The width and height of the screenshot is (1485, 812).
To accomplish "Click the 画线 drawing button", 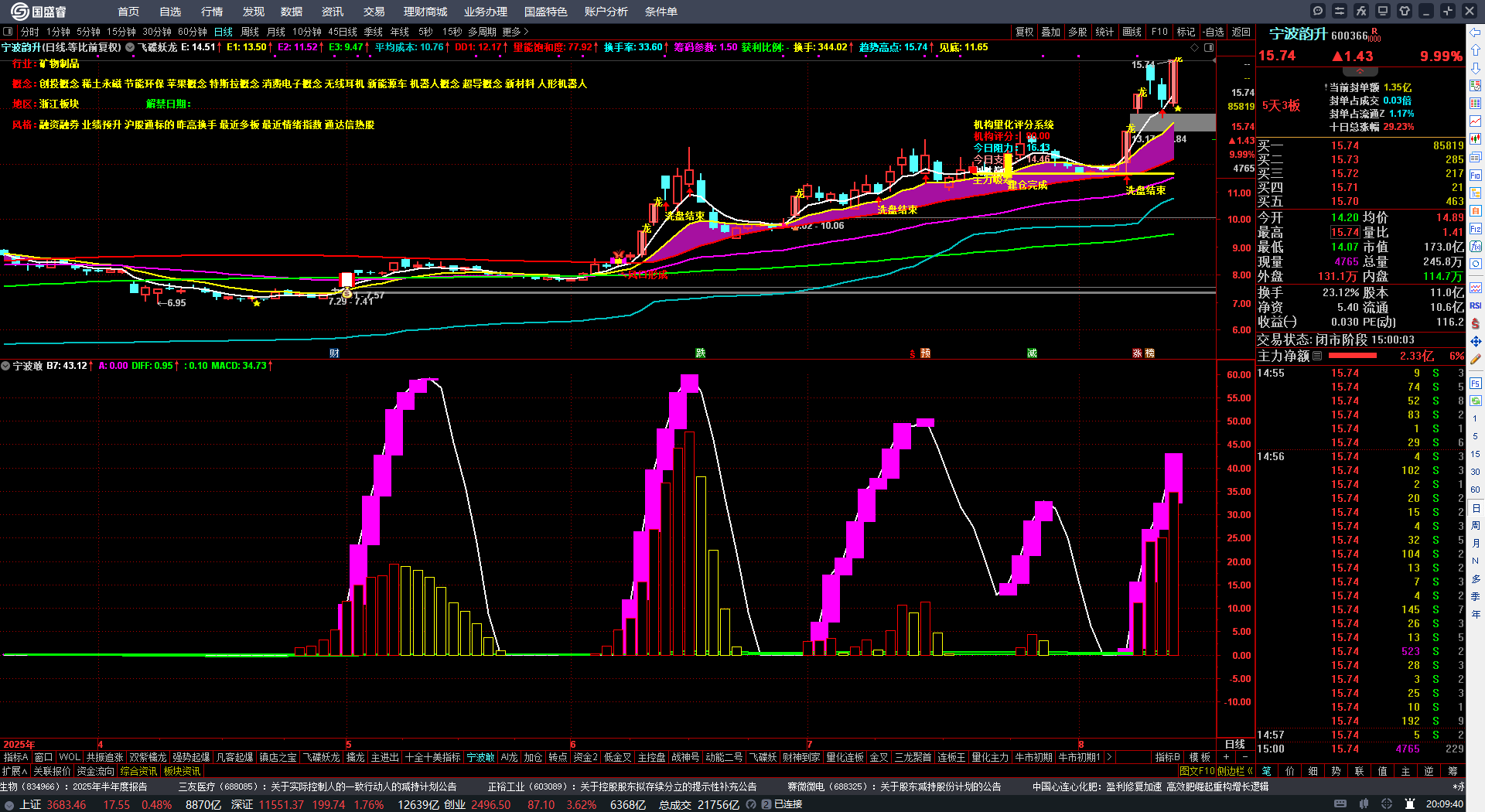I will (1132, 32).
